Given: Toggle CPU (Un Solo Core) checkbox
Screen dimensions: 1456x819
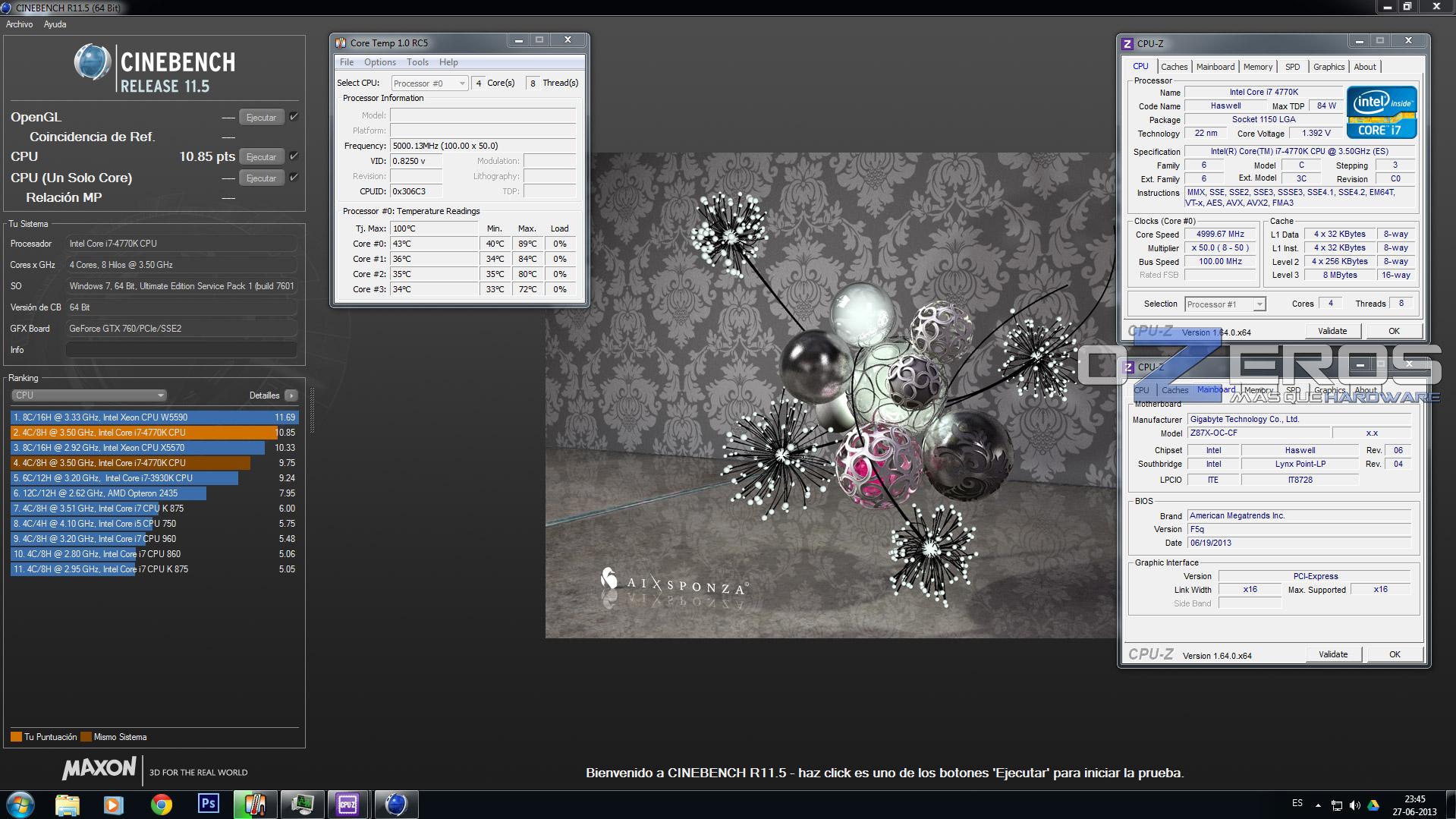Looking at the screenshot, I should 294,178.
